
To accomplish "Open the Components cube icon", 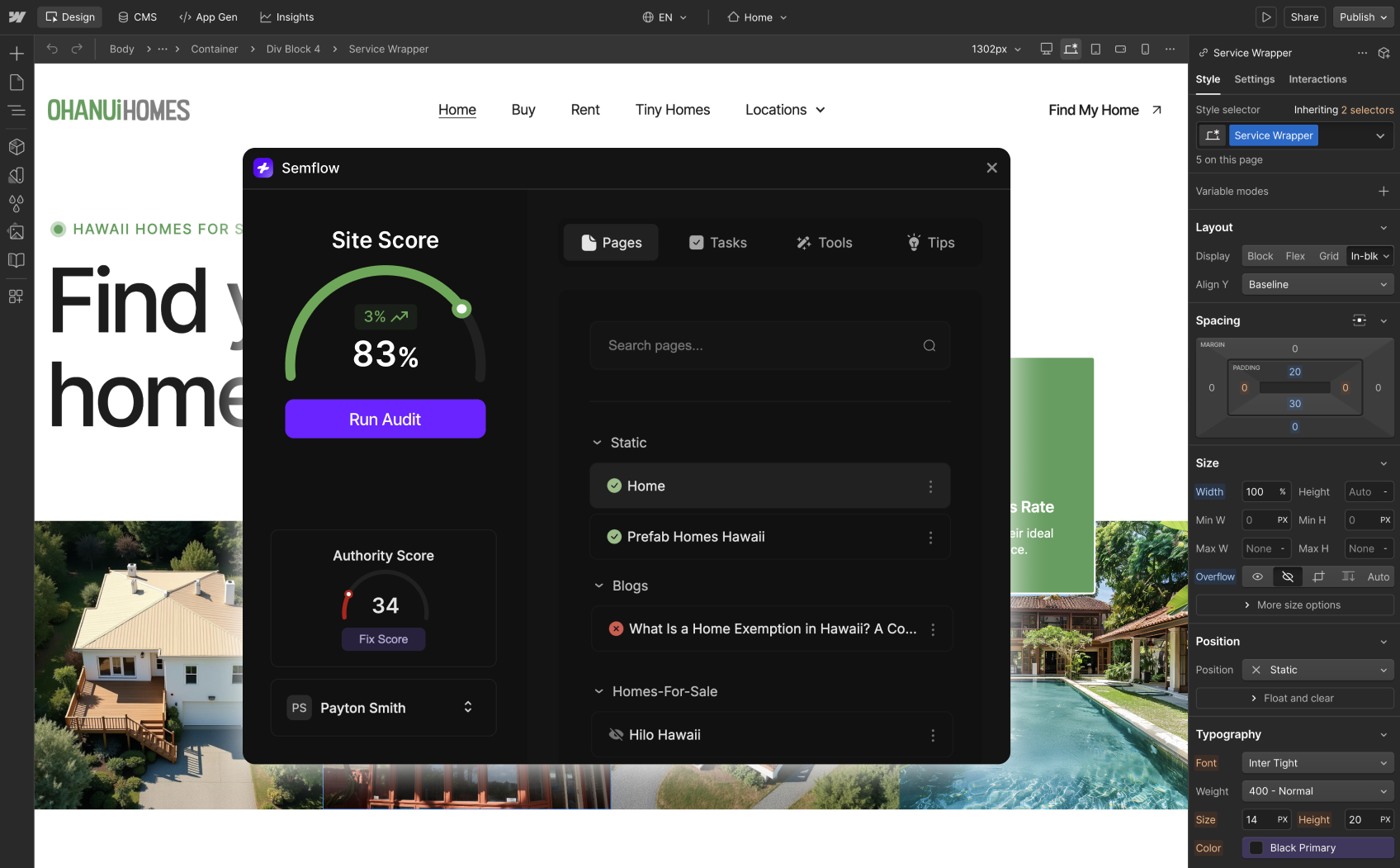I will (x=17, y=147).
